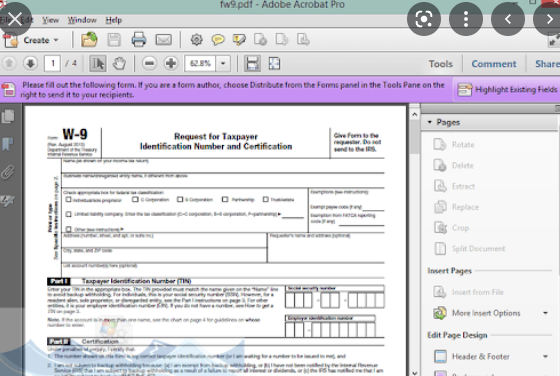Go to next page with down arrow
Viewport: 560px width, 376px height.
point(30,64)
